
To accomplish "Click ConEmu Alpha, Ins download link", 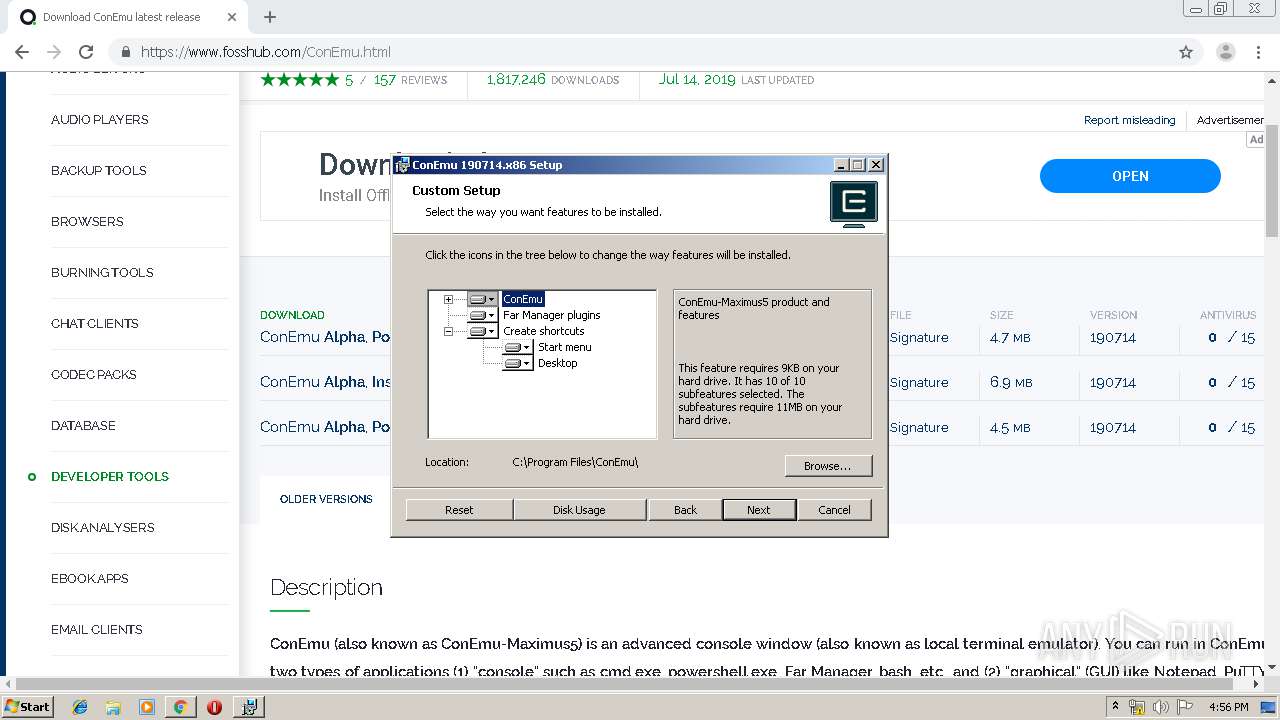I will tap(325, 382).
